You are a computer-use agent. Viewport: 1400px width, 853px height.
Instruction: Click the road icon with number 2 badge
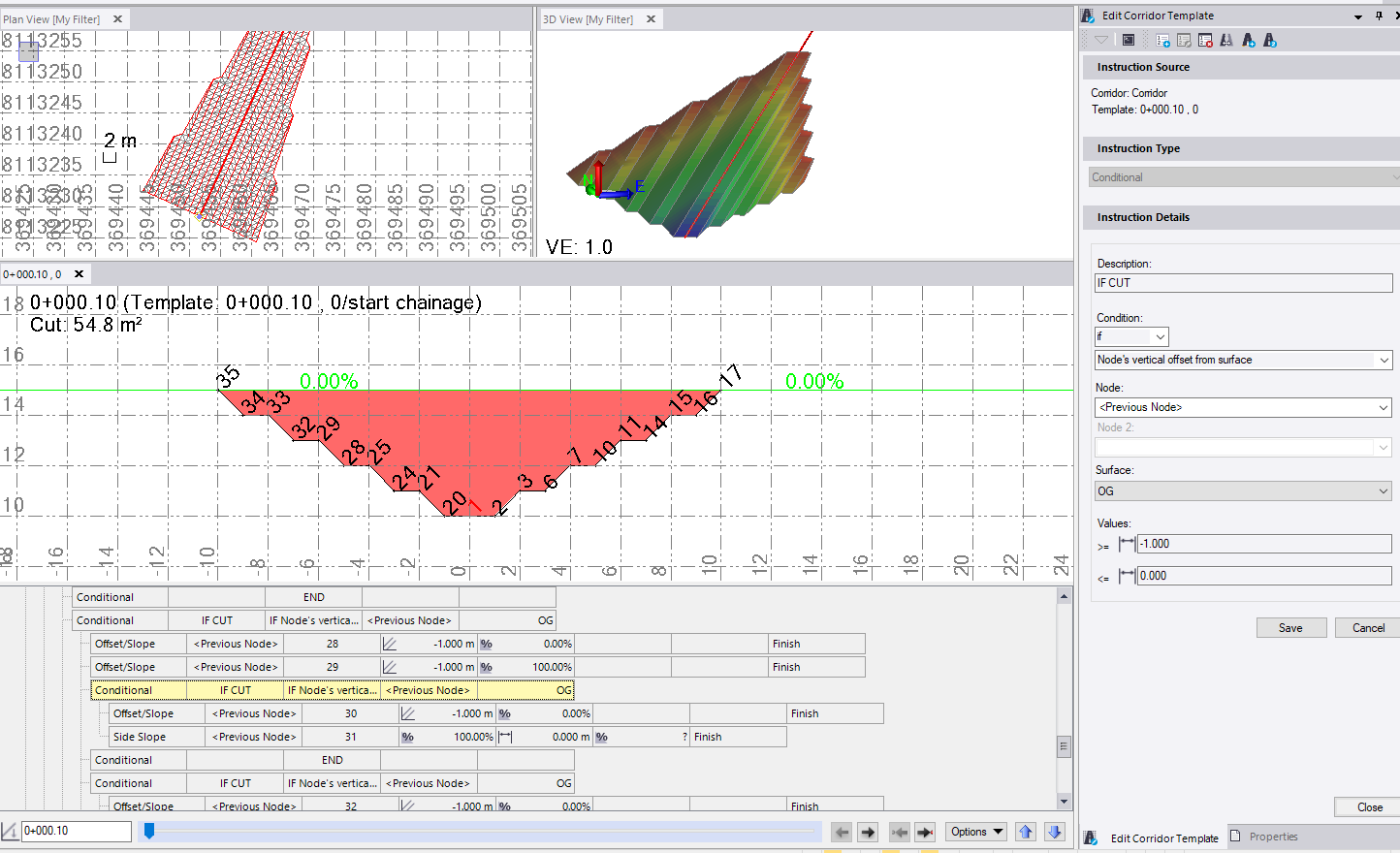[x=1269, y=40]
